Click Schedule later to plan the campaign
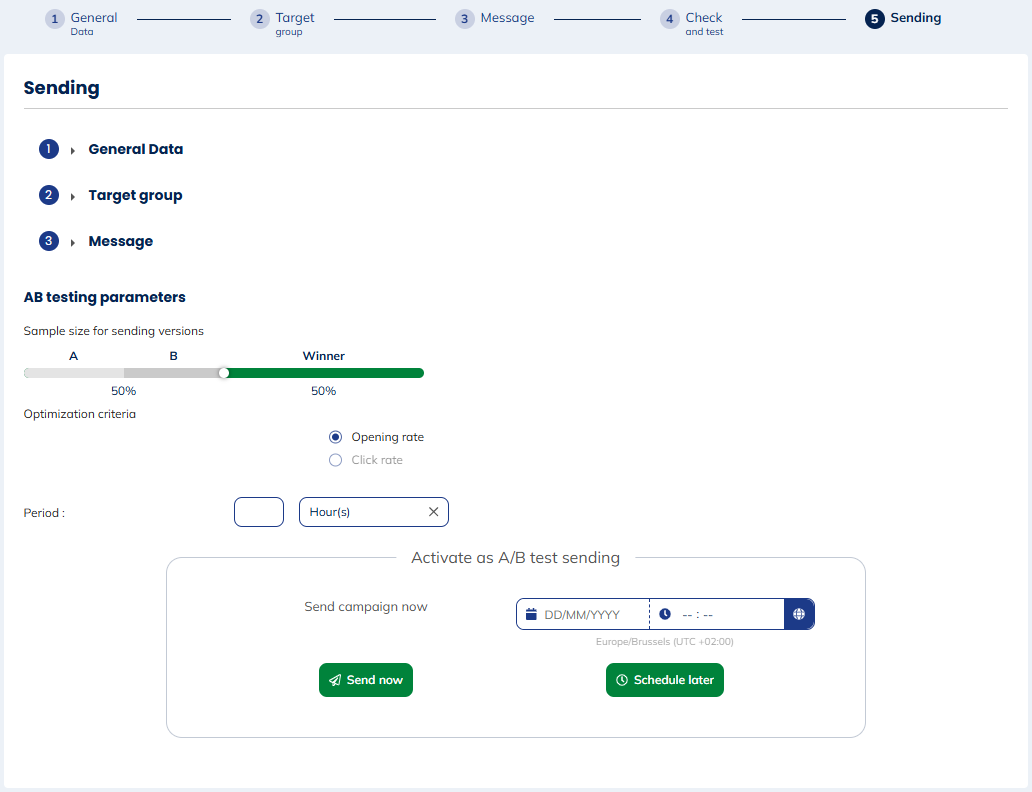Image resolution: width=1032 pixels, height=792 pixels. click(664, 679)
